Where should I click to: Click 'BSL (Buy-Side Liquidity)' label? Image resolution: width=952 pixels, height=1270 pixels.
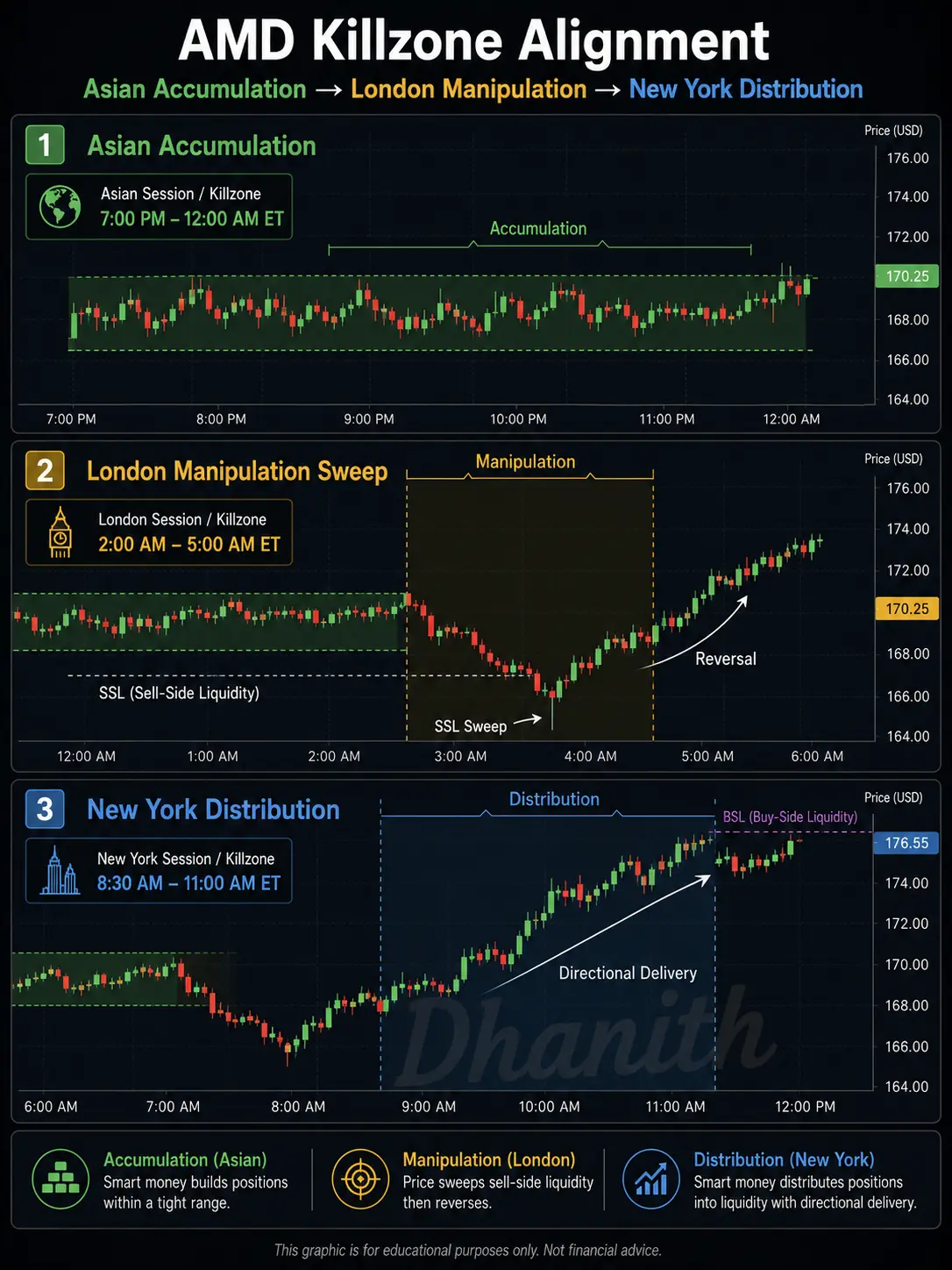click(x=790, y=817)
